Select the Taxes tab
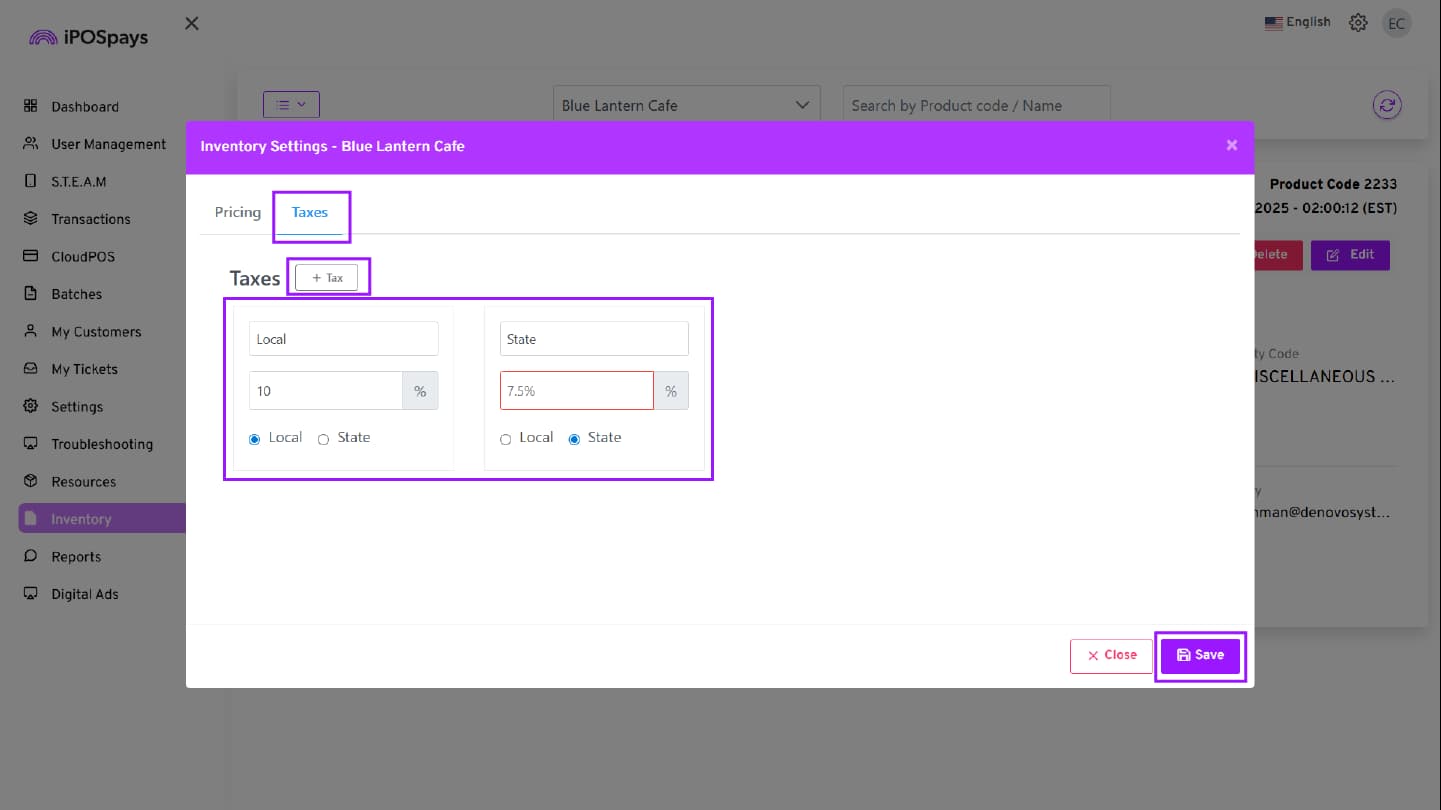The height and width of the screenshot is (810, 1441). coord(310,212)
